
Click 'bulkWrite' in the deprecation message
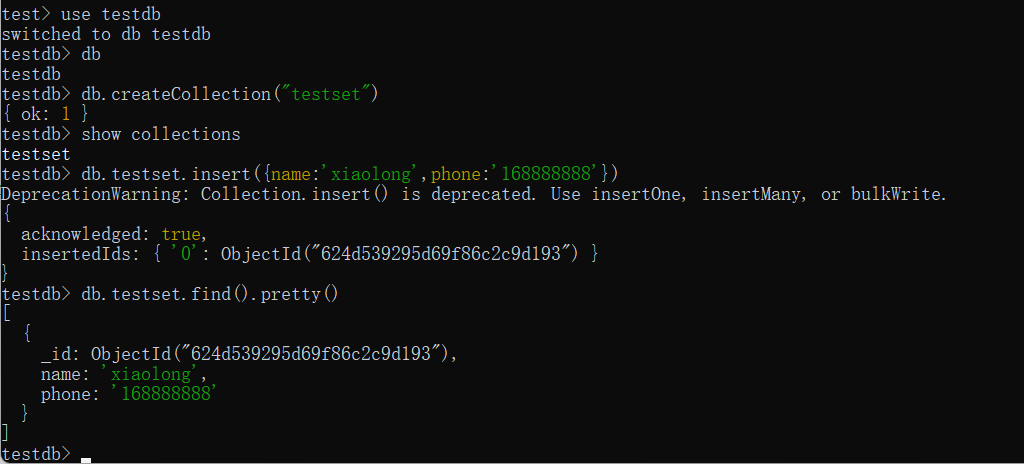click(x=896, y=194)
